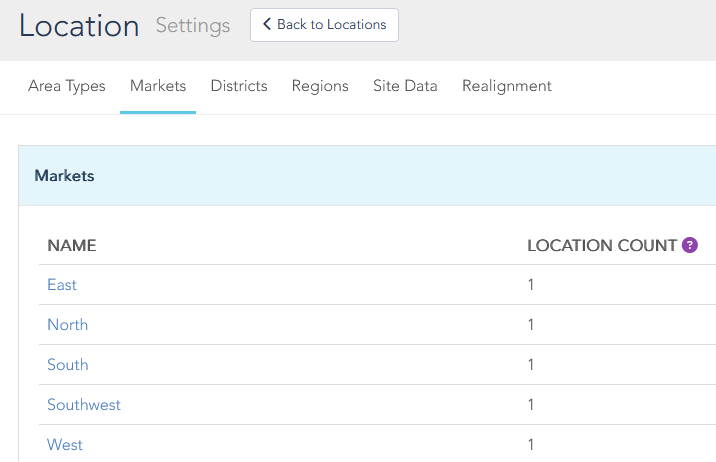The image size is (716, 462).
Task: Click the NAME column header
Action: tap(72, 245)
